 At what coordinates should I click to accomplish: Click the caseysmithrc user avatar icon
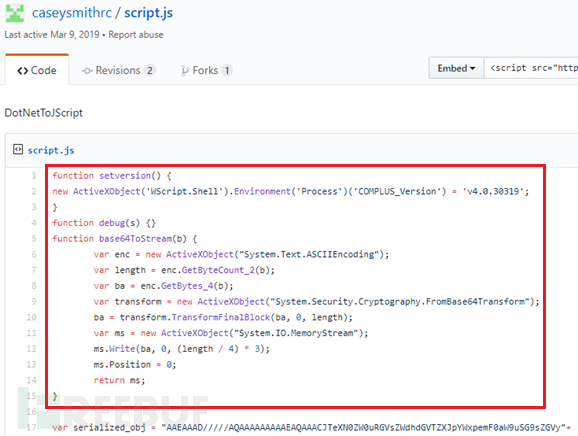click(15, 13)
